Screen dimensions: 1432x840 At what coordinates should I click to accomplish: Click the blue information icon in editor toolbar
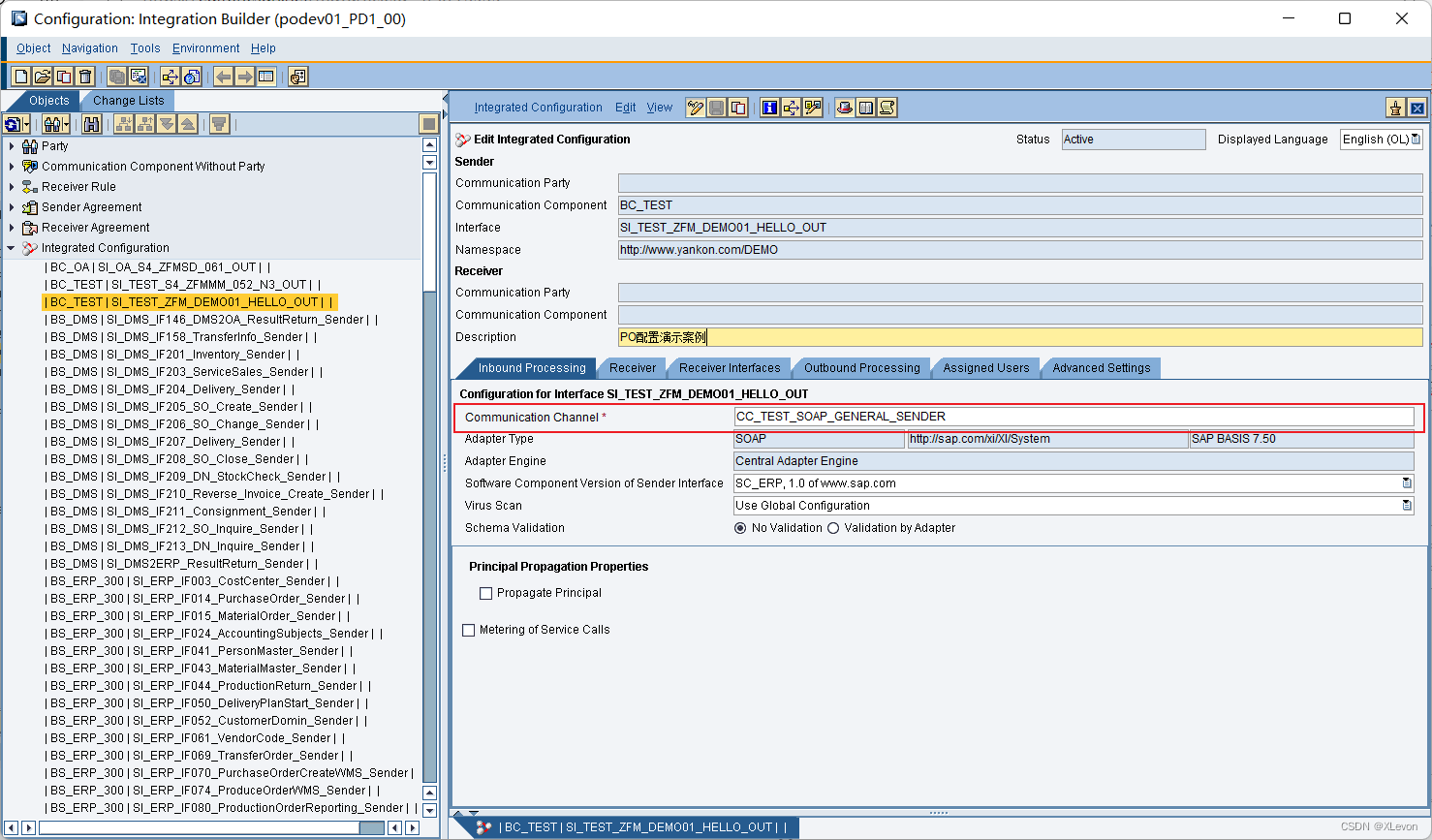pos(770,108)
